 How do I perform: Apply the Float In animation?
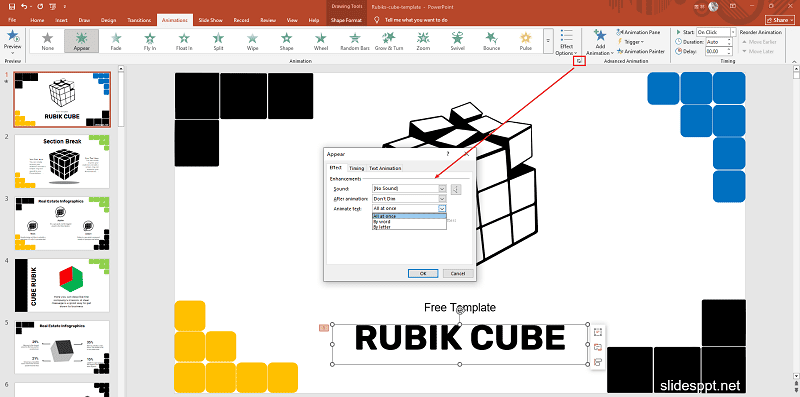[x=184, y=41]
